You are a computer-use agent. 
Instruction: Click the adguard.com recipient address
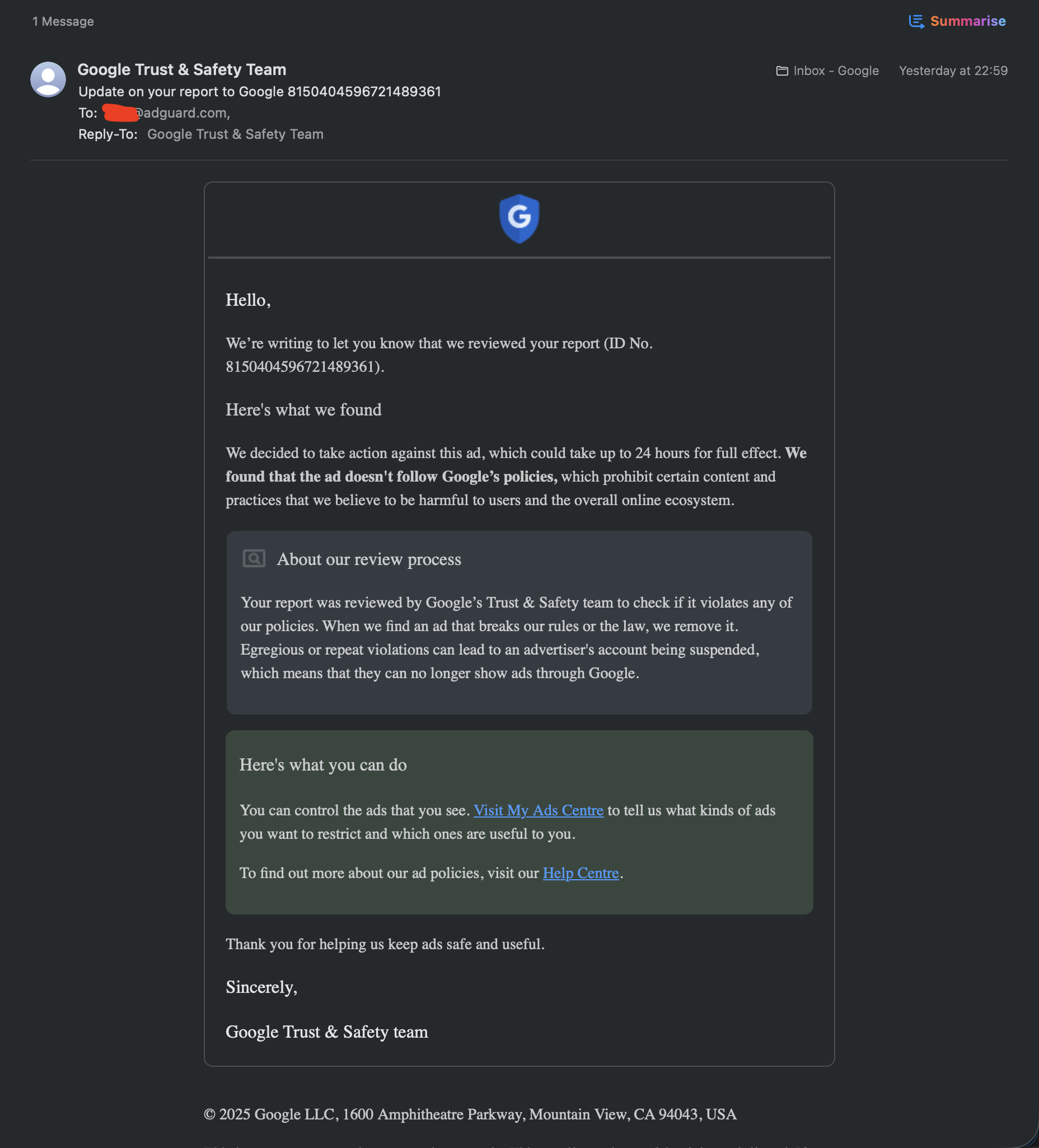point(181,113)
